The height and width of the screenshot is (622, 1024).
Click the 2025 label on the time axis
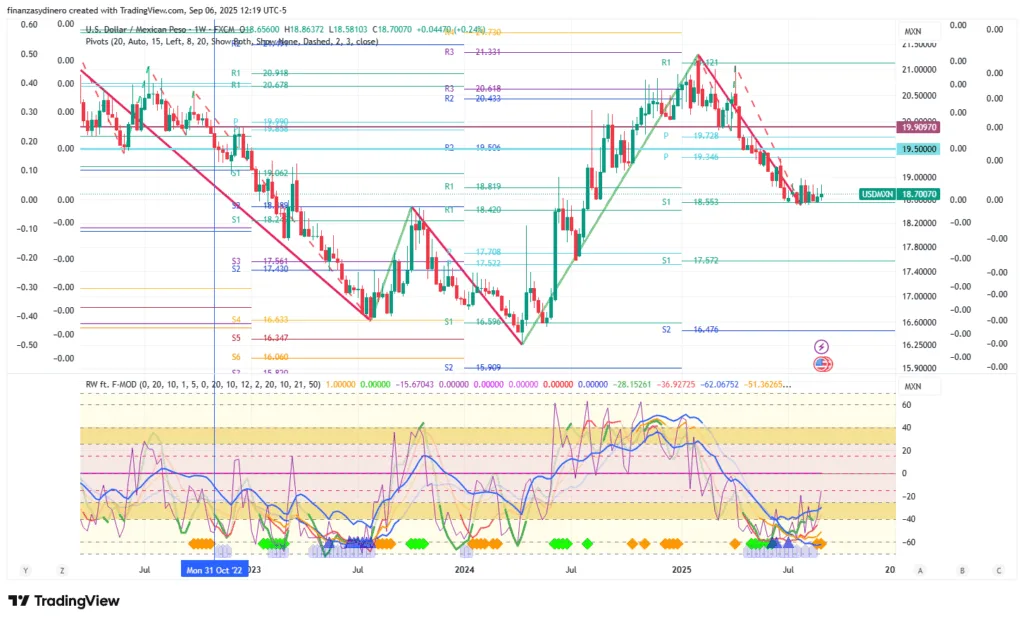[682, 570]
